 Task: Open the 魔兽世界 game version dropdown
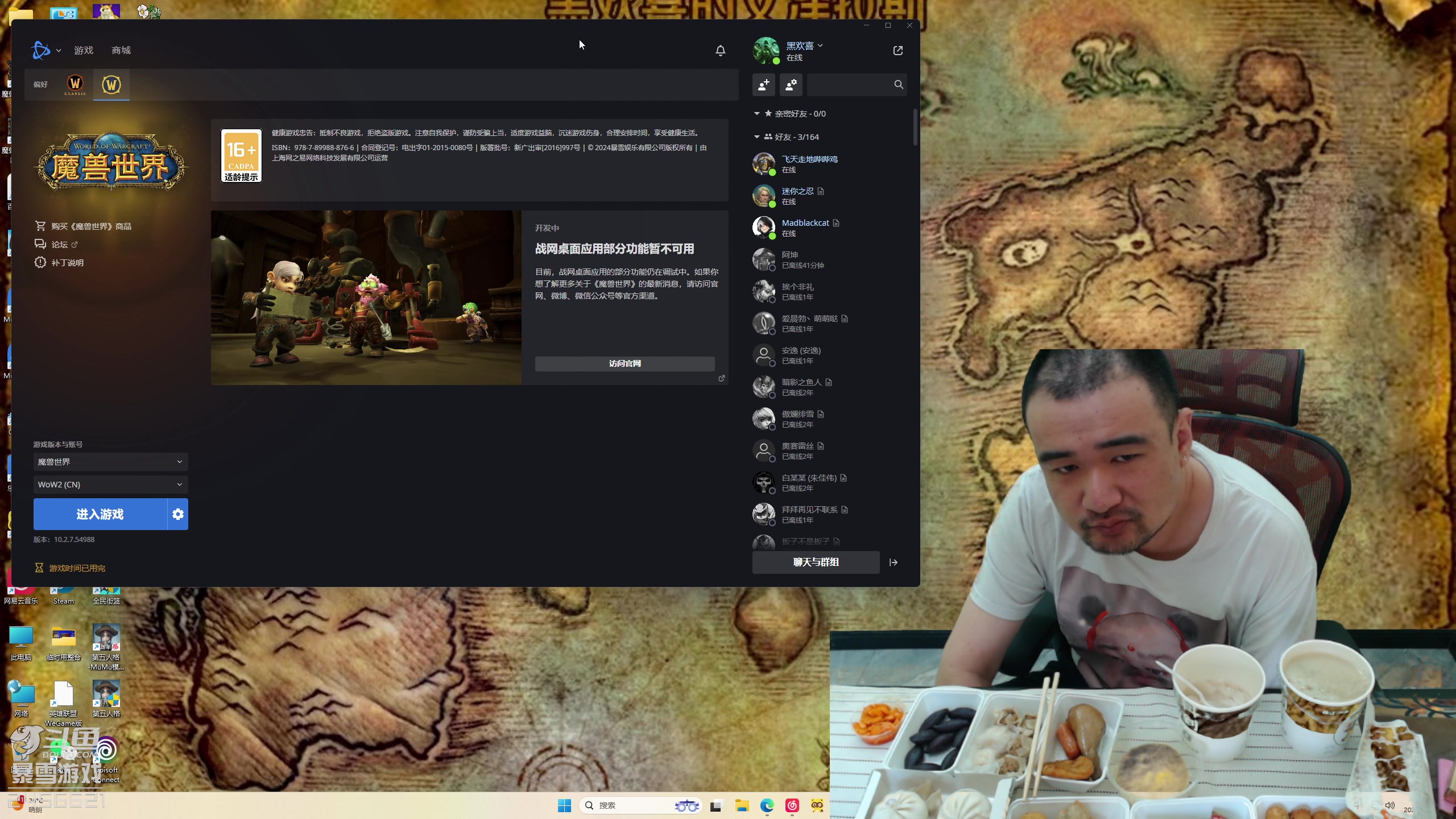pyautogui.click(x=110, y=462)
